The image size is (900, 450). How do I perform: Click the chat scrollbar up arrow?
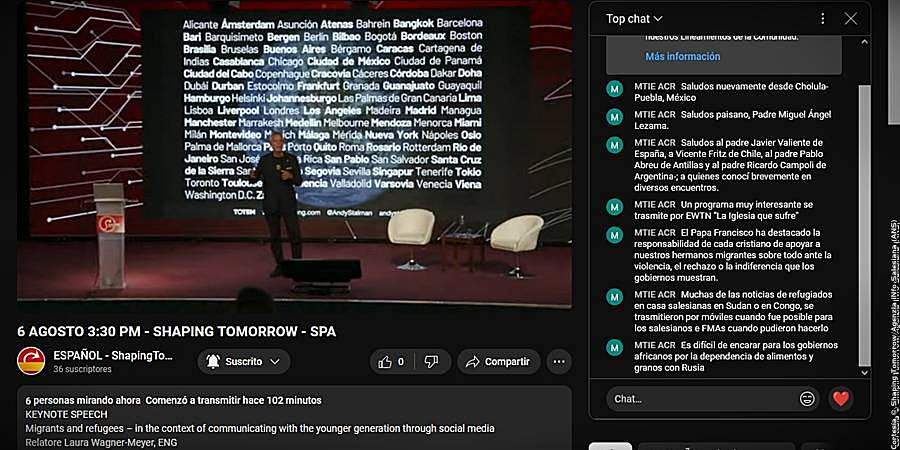click(865, 41)
